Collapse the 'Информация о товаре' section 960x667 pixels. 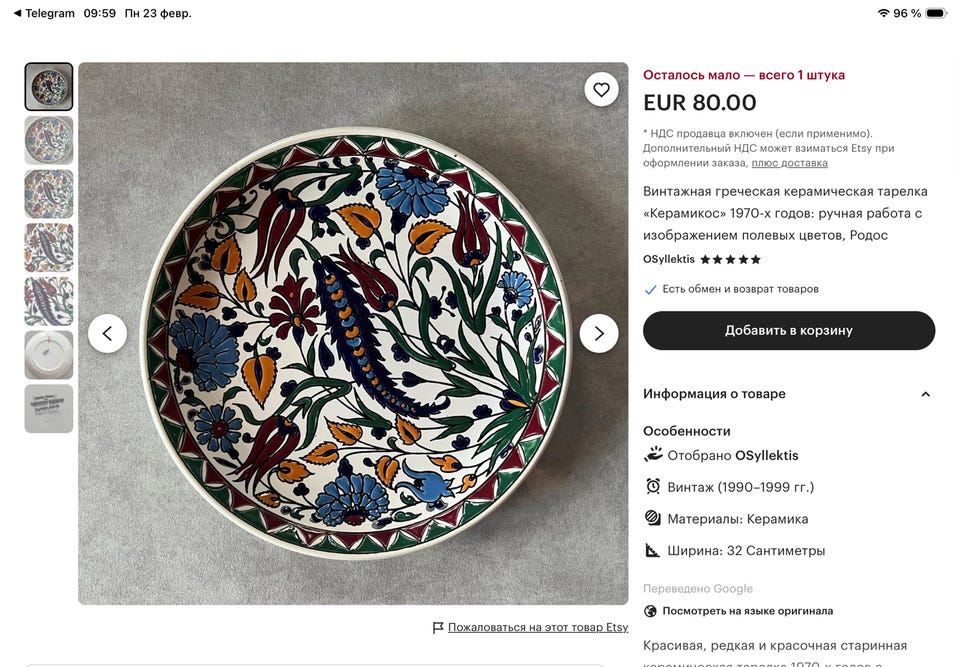[925, 394]
